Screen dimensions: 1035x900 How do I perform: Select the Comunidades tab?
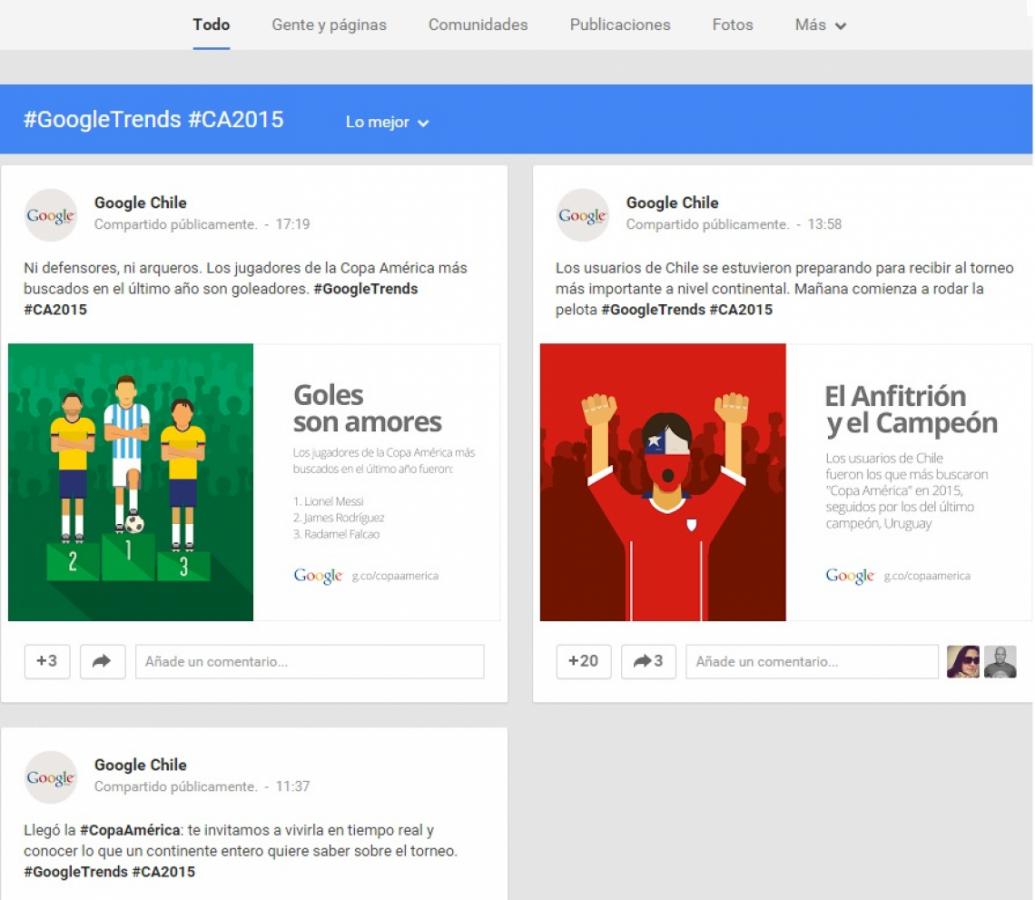click(478, 25)
